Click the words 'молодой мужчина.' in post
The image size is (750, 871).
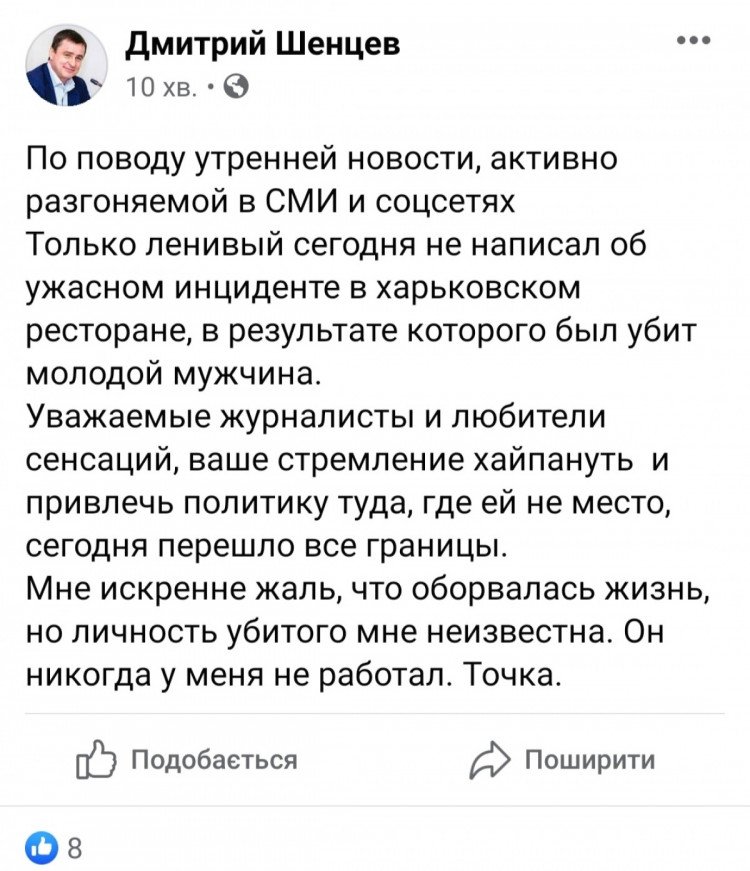174,375
